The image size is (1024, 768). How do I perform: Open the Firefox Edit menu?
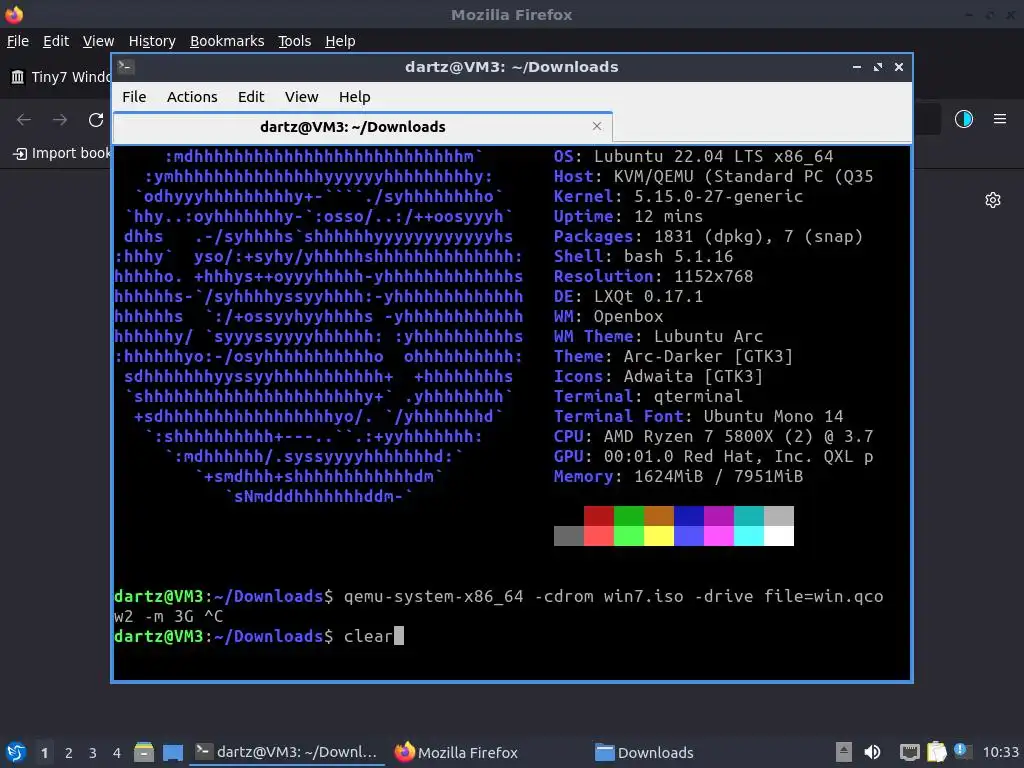[x=56, y=41]
